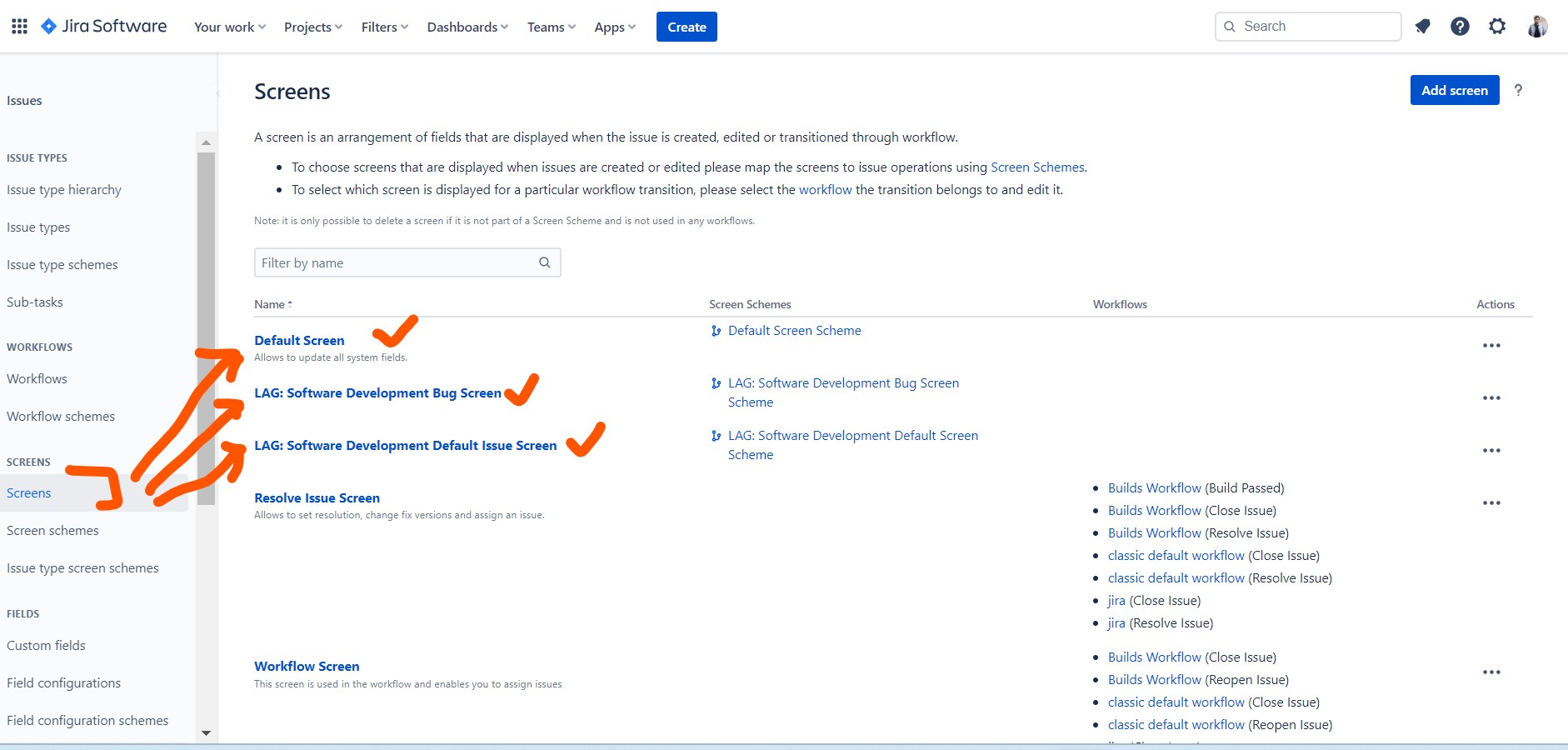The height and width of the screenshot is (750, 1568).
Task: Click the magnifier icon in Filter by name
Action: pos(545,262)
